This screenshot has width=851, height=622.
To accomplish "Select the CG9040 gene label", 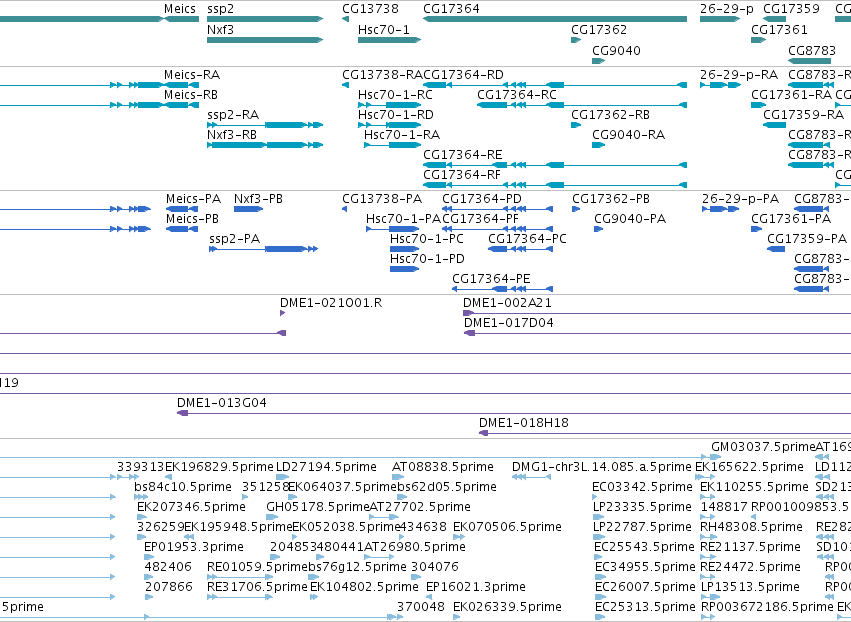I will (x=616, y=50).
